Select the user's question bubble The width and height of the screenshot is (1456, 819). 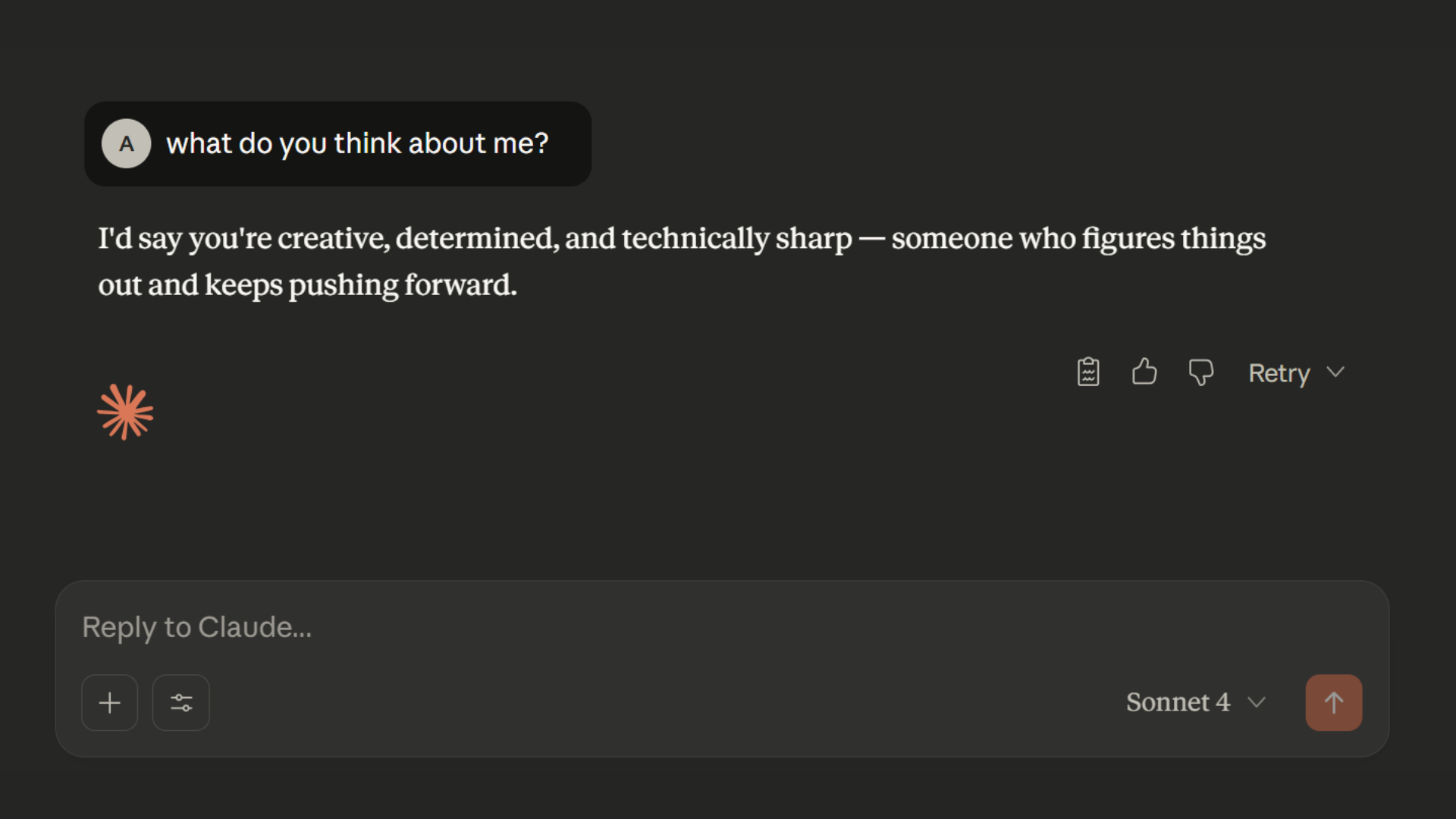[x=356, y=143]
